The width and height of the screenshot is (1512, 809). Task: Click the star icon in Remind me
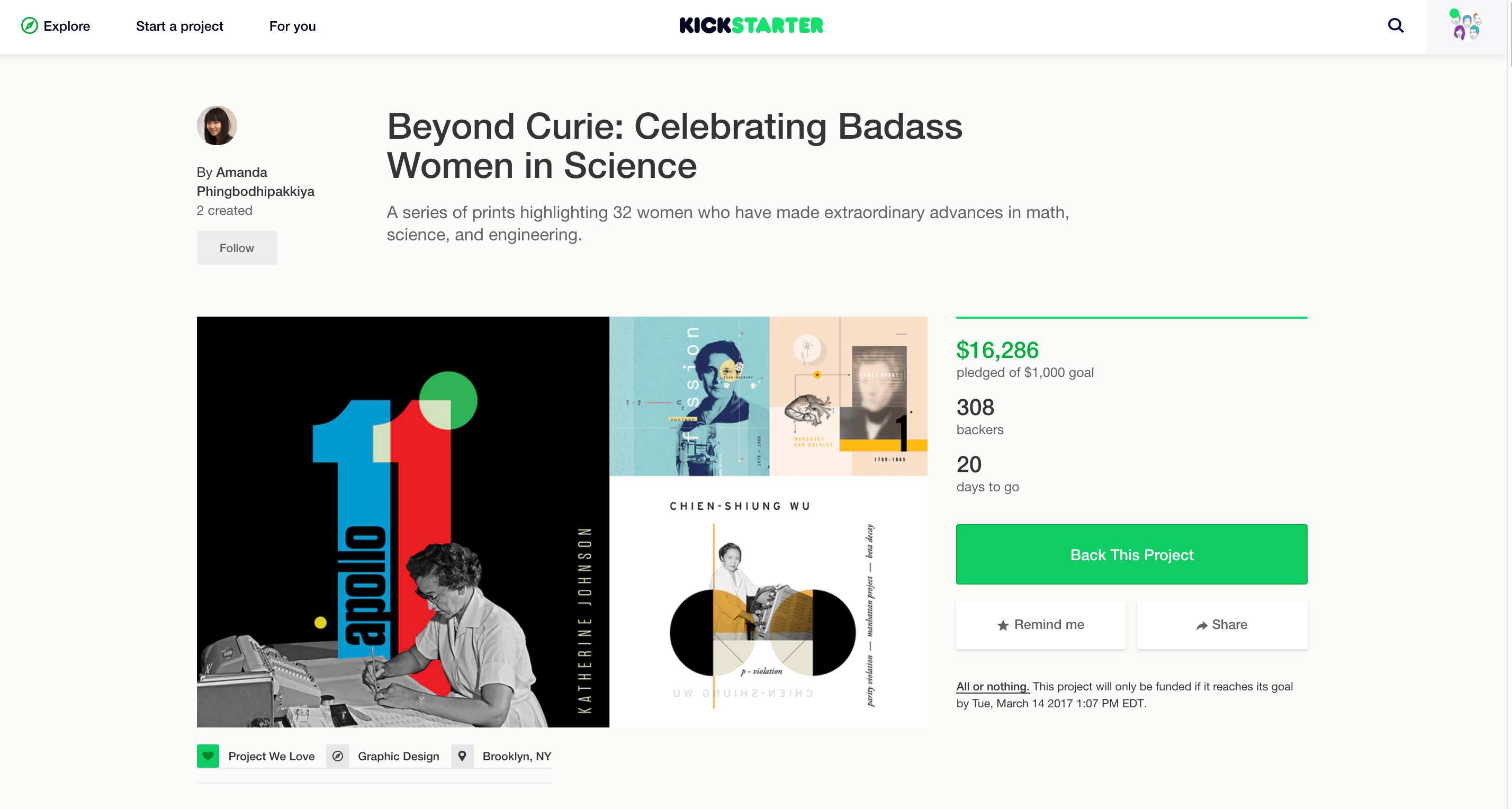pos(1003,625)
